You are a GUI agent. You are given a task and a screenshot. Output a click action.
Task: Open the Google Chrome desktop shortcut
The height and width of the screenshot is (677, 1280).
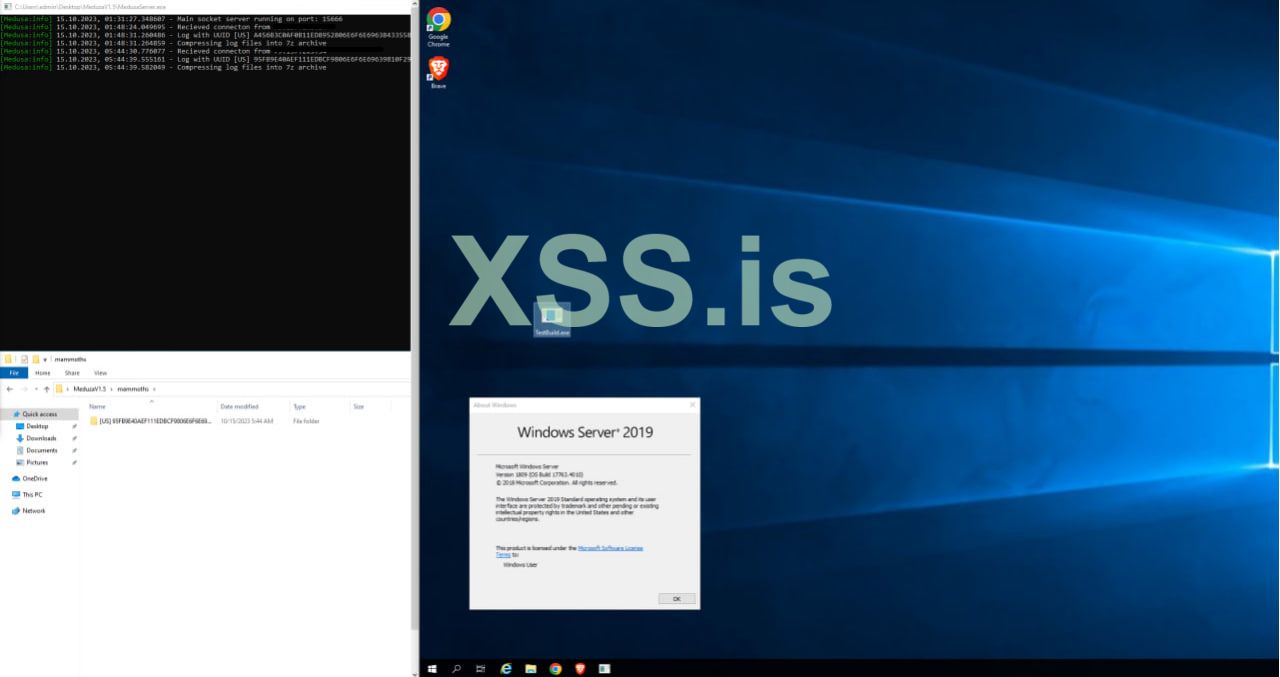point(437,20)
